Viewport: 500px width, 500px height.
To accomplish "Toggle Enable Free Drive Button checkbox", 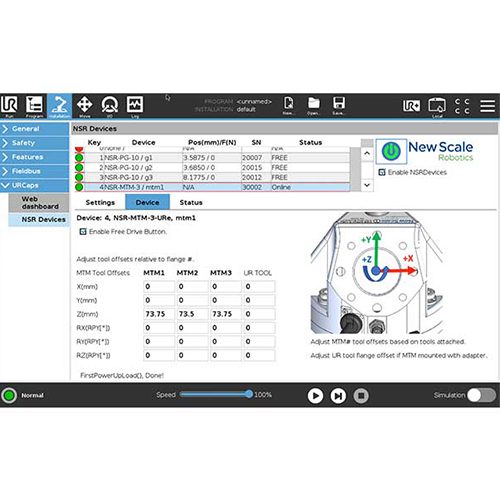I will pyautogui.click(x=83, y=232).
